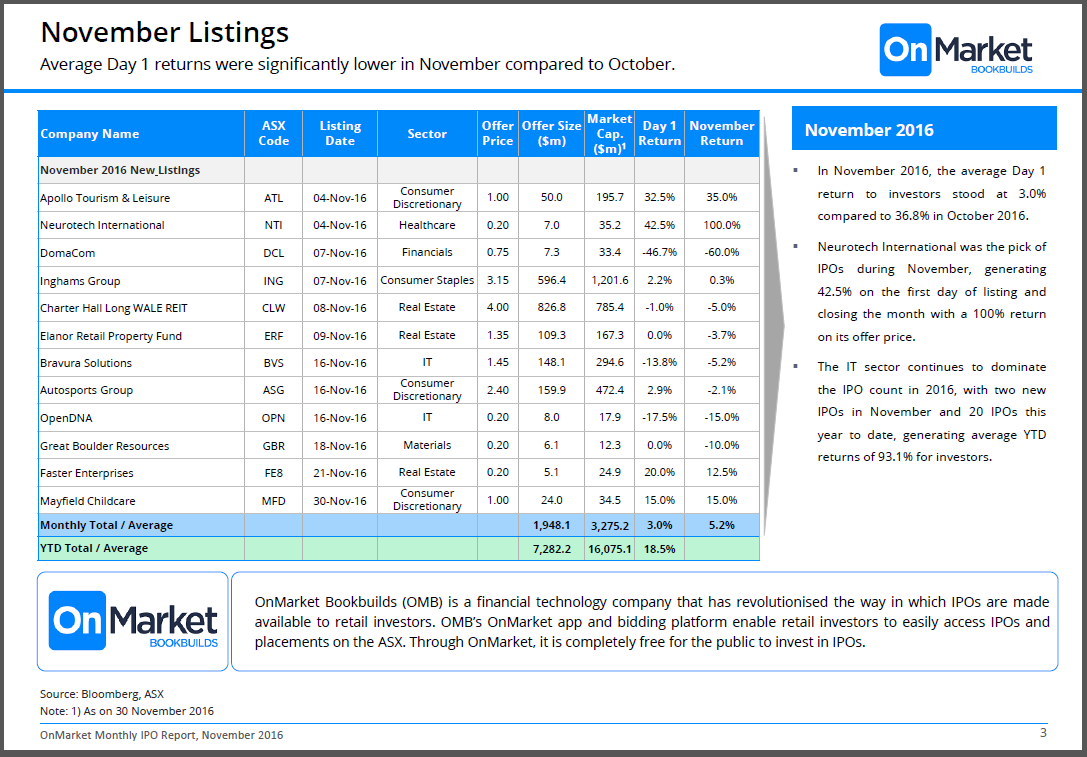Click 'YTD Total / Average' row label
The height and width of the screenshot is (757, 1087).
pos(94,548)
